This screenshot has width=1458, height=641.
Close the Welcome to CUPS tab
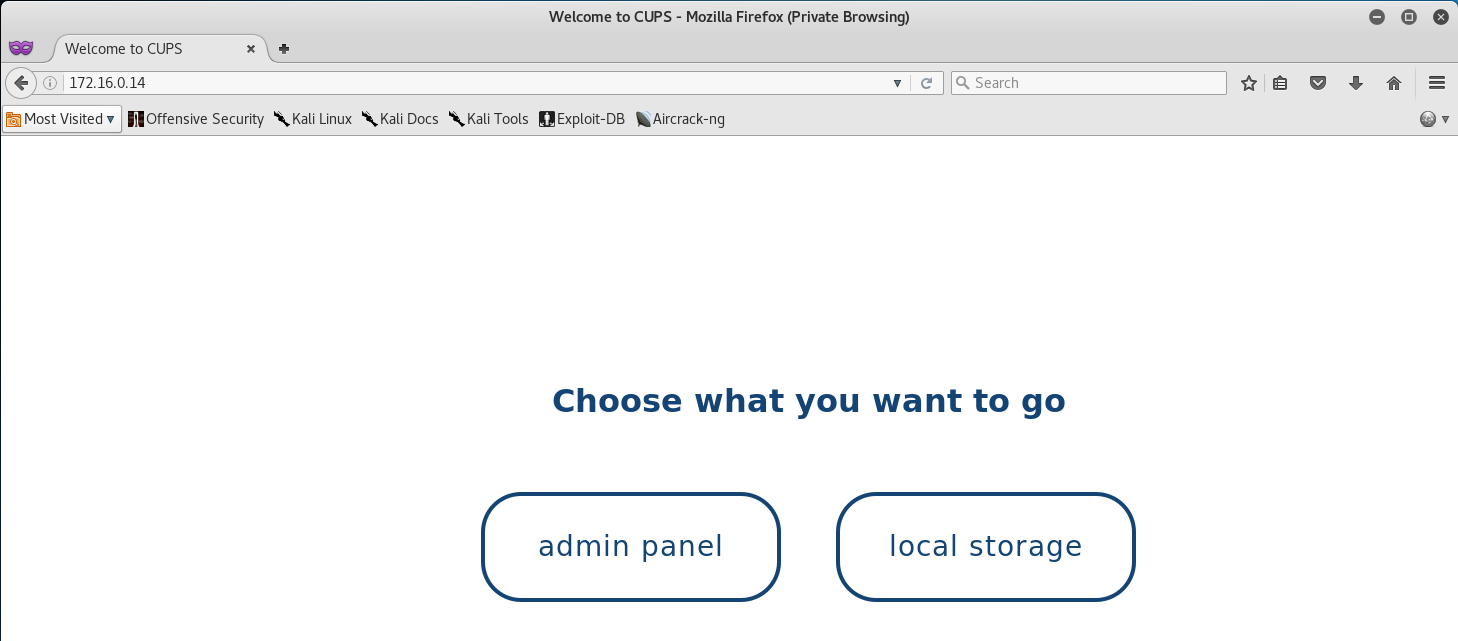251,48
